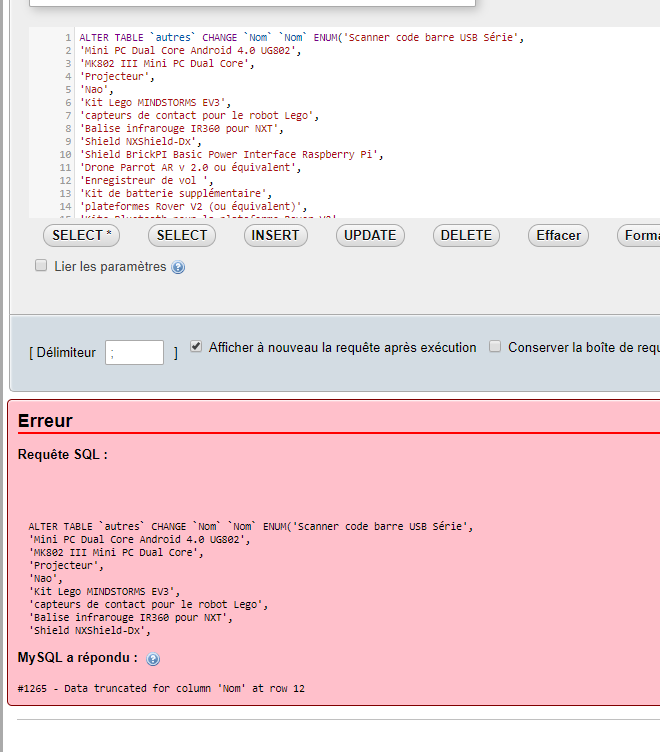The width and height of the screenshot is (660, 752).
Task: Click line 'Drone Parrot AR v 2.0 ou équivalent'
Action: [190, 167]
